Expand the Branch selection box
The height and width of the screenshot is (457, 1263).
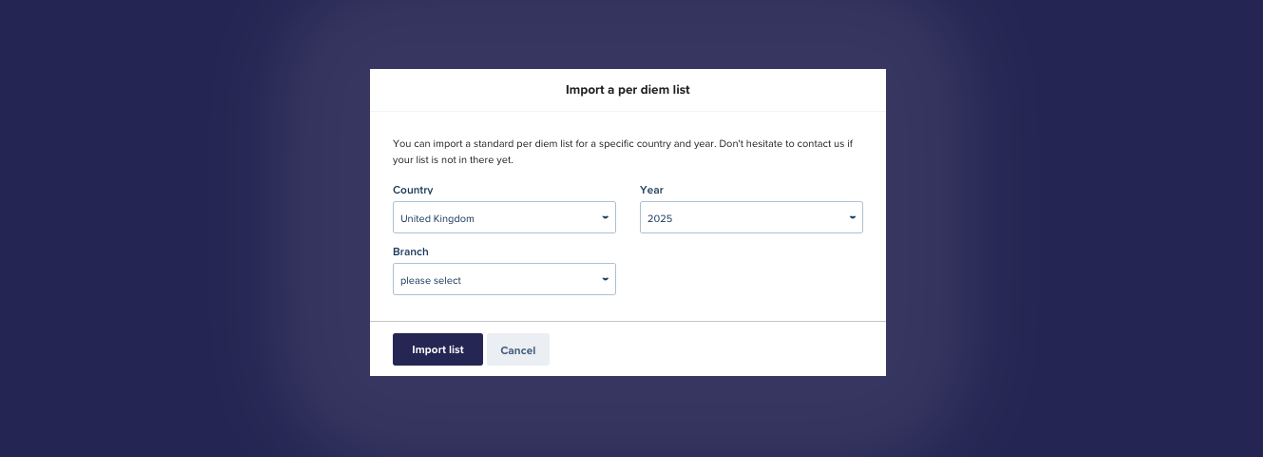tap(504, 279)
